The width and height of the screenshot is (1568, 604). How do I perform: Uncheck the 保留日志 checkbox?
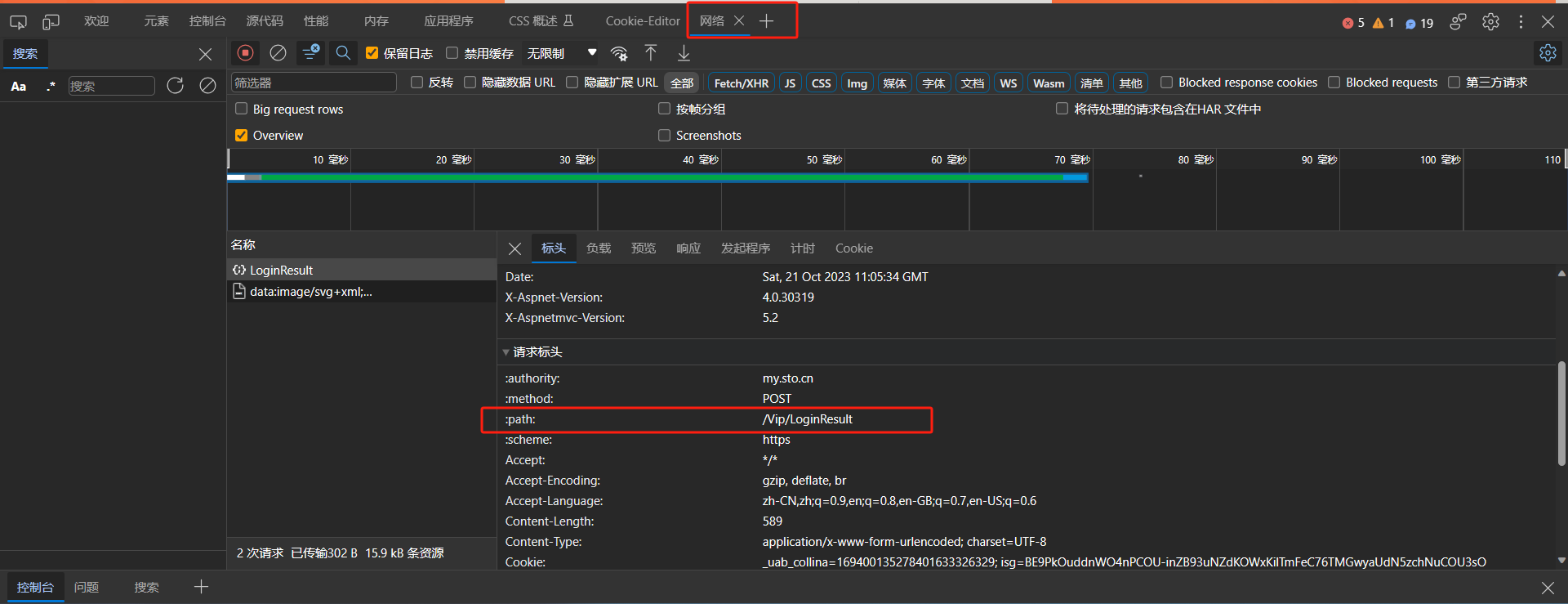click(x=372, y=53)
